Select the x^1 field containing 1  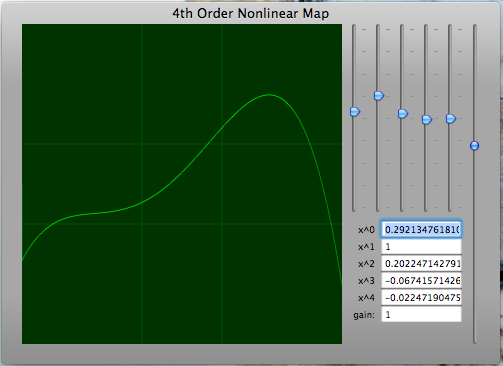(421, 247)
